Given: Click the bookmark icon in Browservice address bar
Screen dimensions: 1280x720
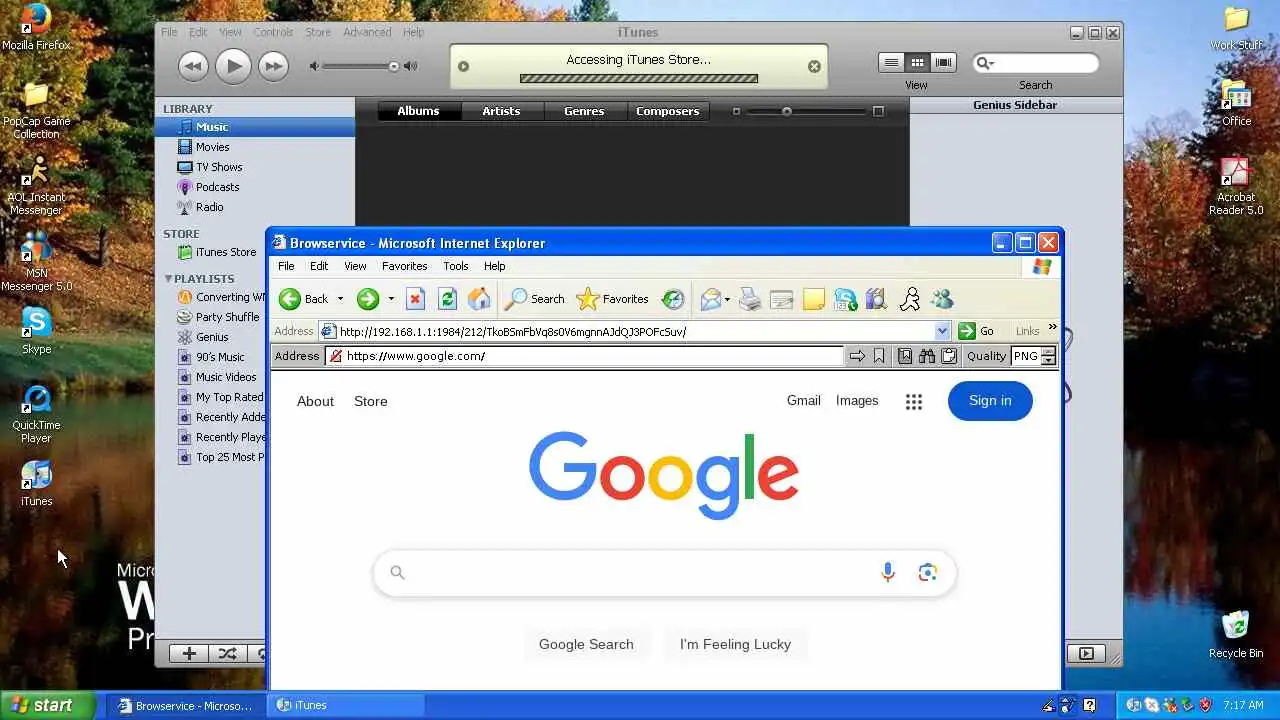Looking at the screenshot, I should point(879,356).
